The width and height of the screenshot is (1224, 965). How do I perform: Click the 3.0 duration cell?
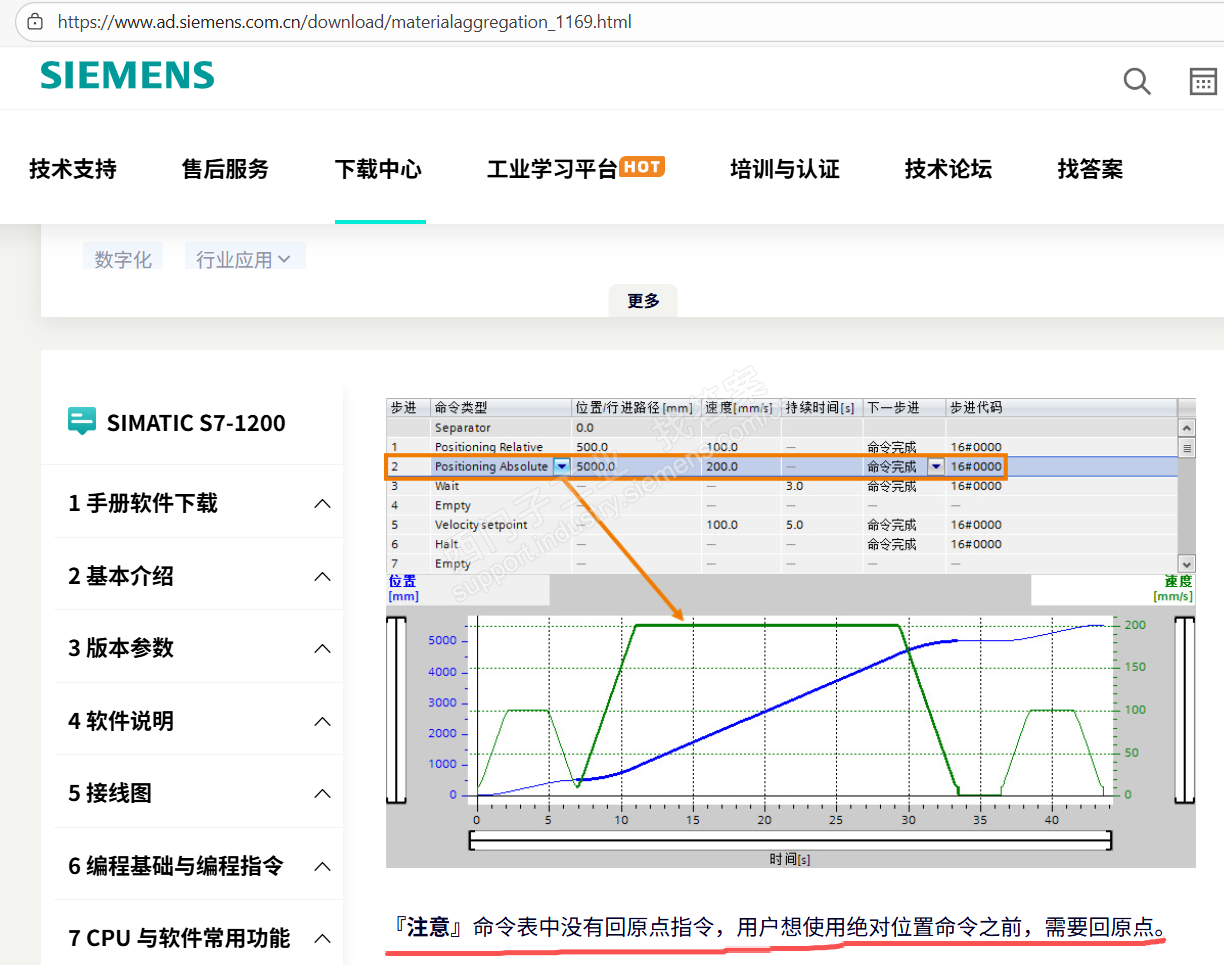pos(822,486)
